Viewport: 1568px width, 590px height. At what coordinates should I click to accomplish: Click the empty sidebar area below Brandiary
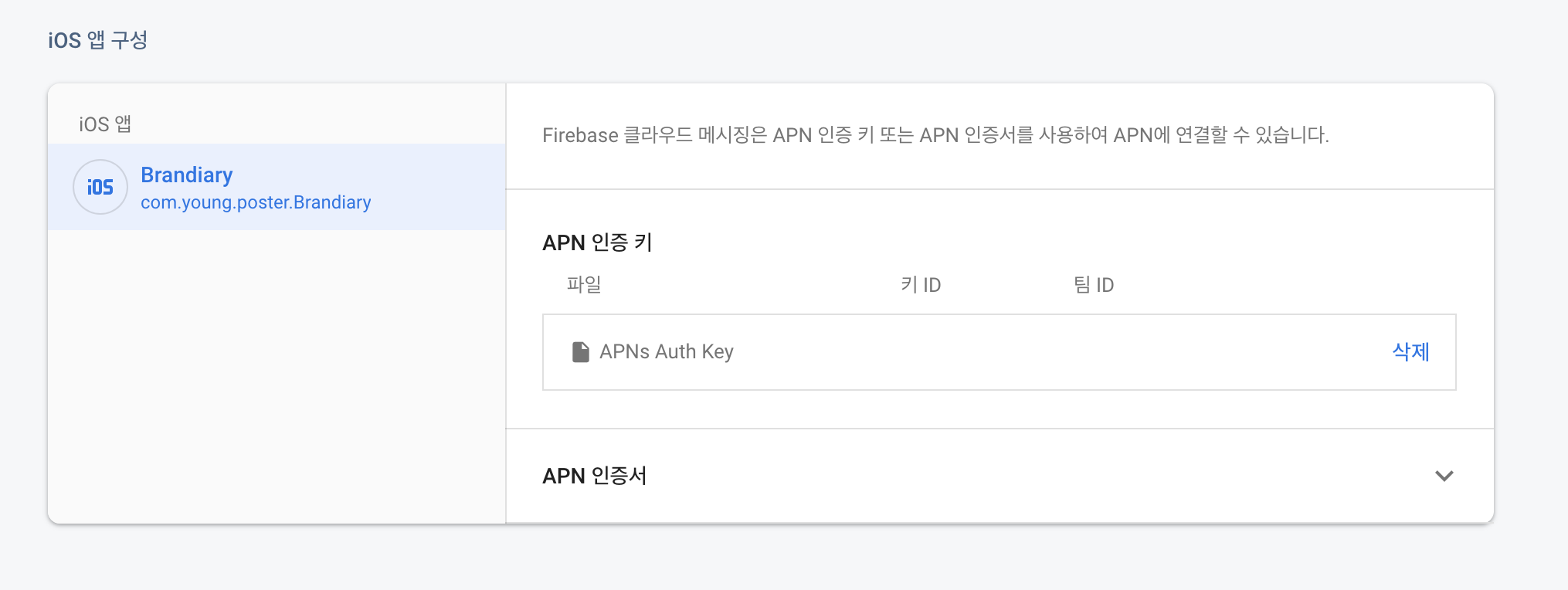tap(277, 375)
